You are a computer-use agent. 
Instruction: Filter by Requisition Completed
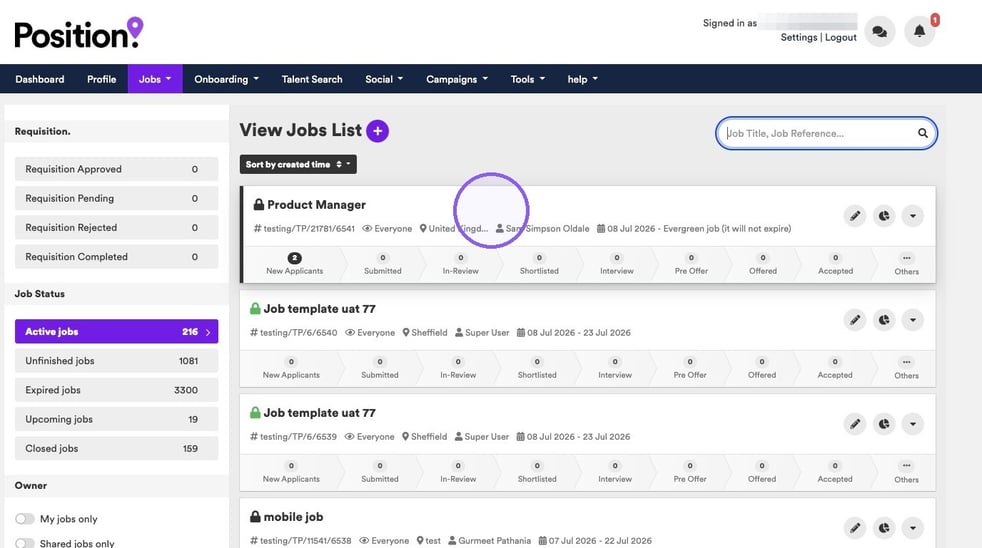[x=116, y=257]
